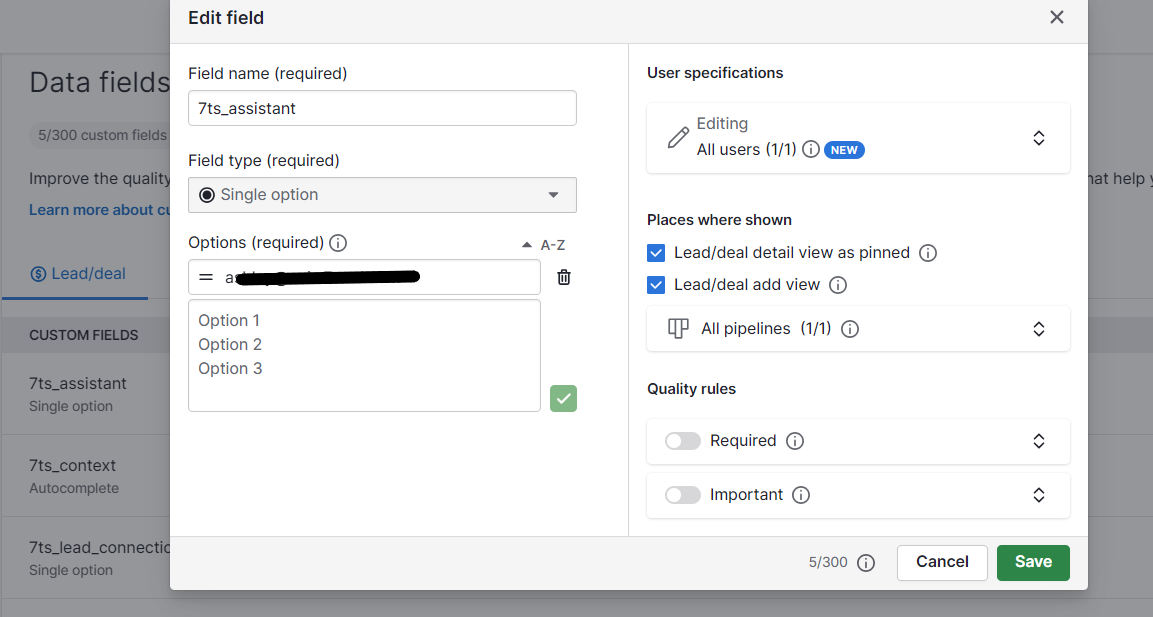Uncheck Lead/deal detail view as pinned
Image resolution: width=1153 pixels, height=617 pixels.
(x=656, y=253)
